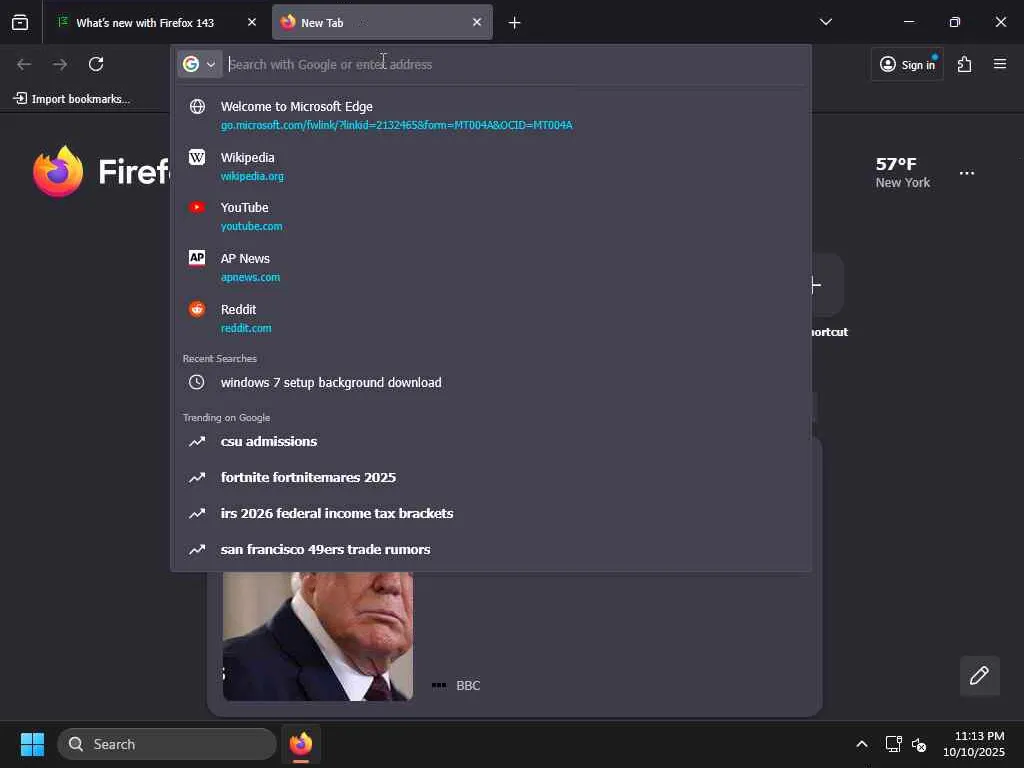Click Import bookmarks toolbar link
Screen dimensions: 1024x768
click(72, 99)
